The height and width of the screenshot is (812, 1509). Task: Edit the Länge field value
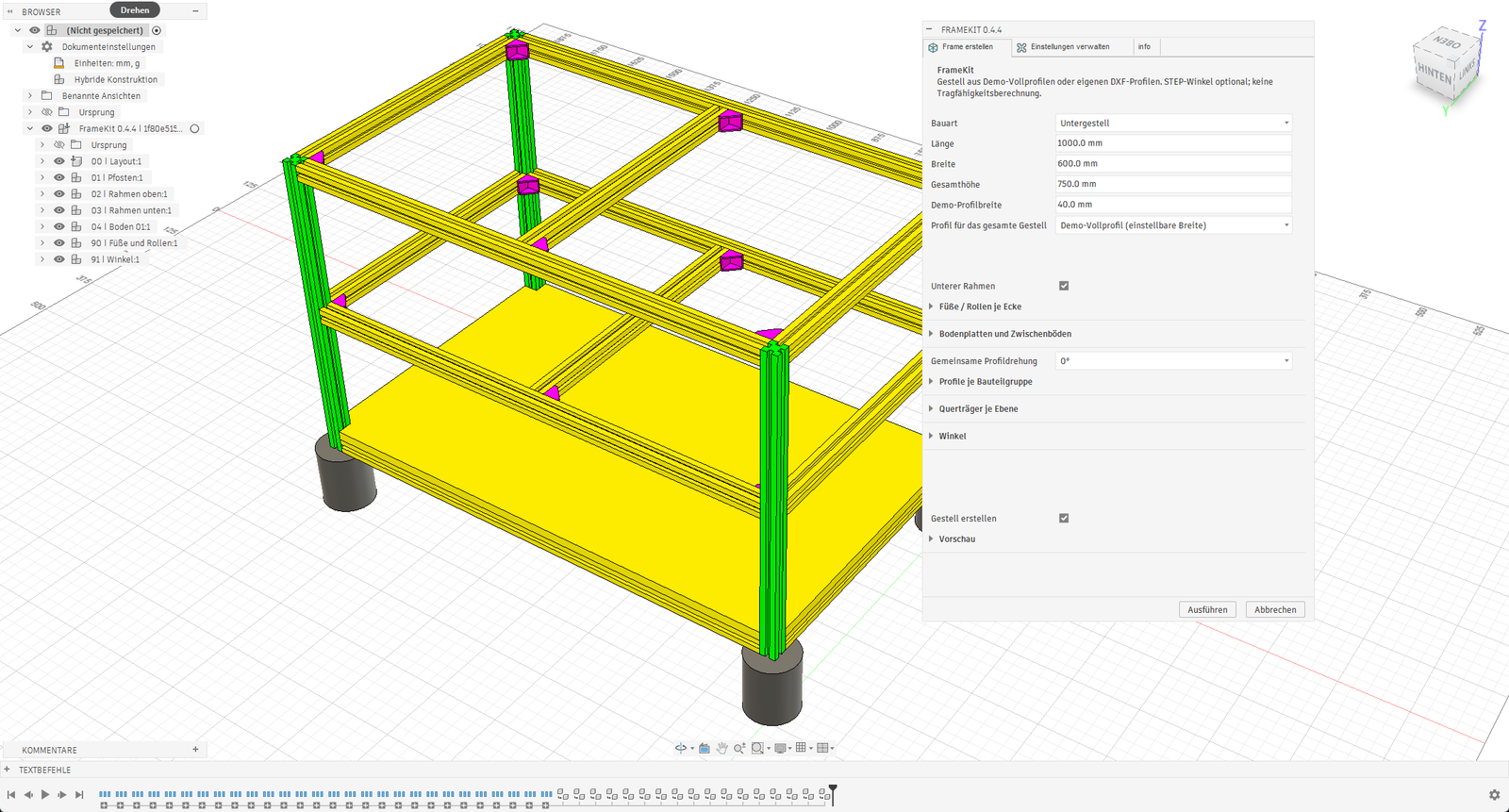[1173, 143]
